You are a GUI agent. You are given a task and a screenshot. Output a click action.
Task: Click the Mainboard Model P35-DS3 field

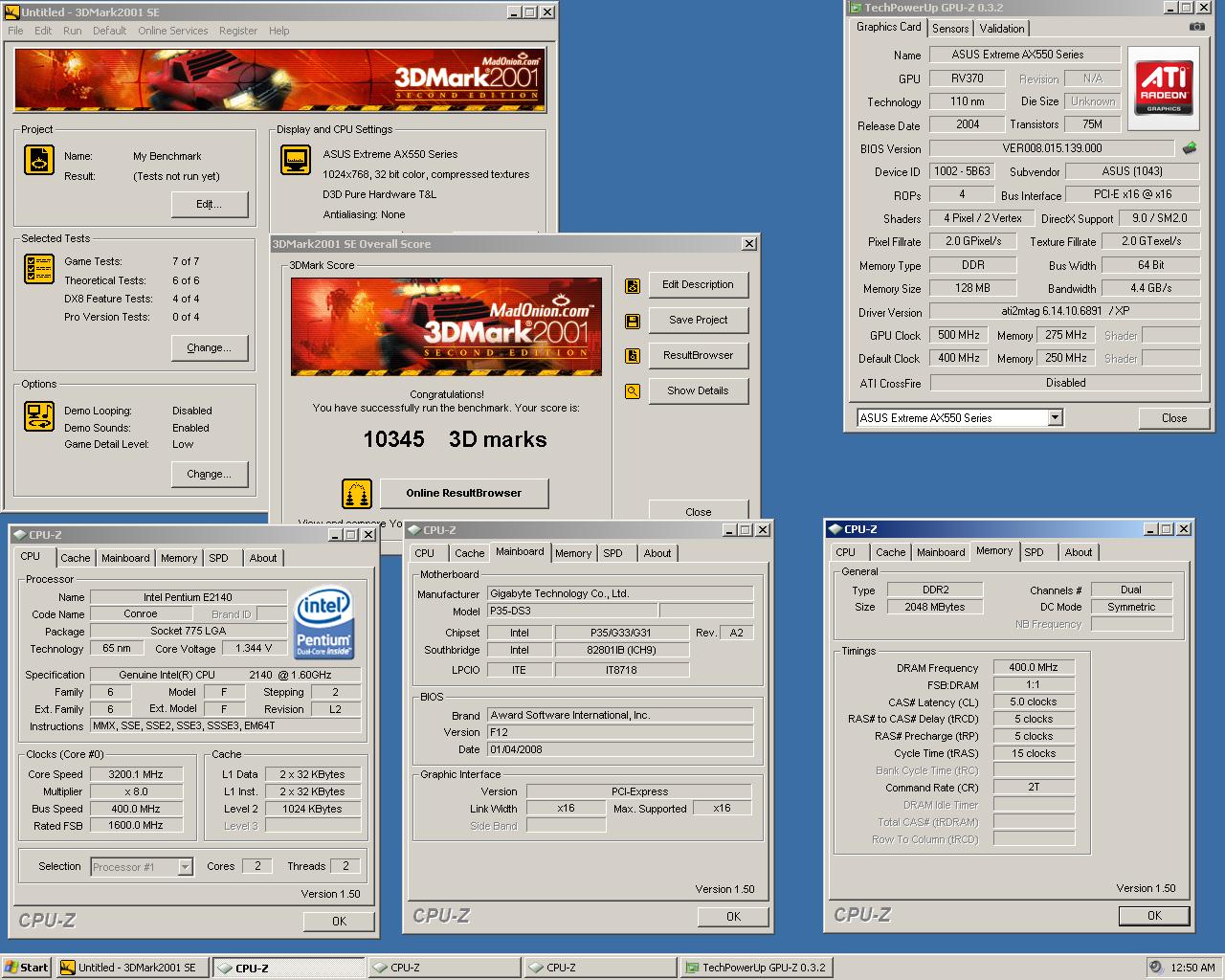[x=572, y=611]
